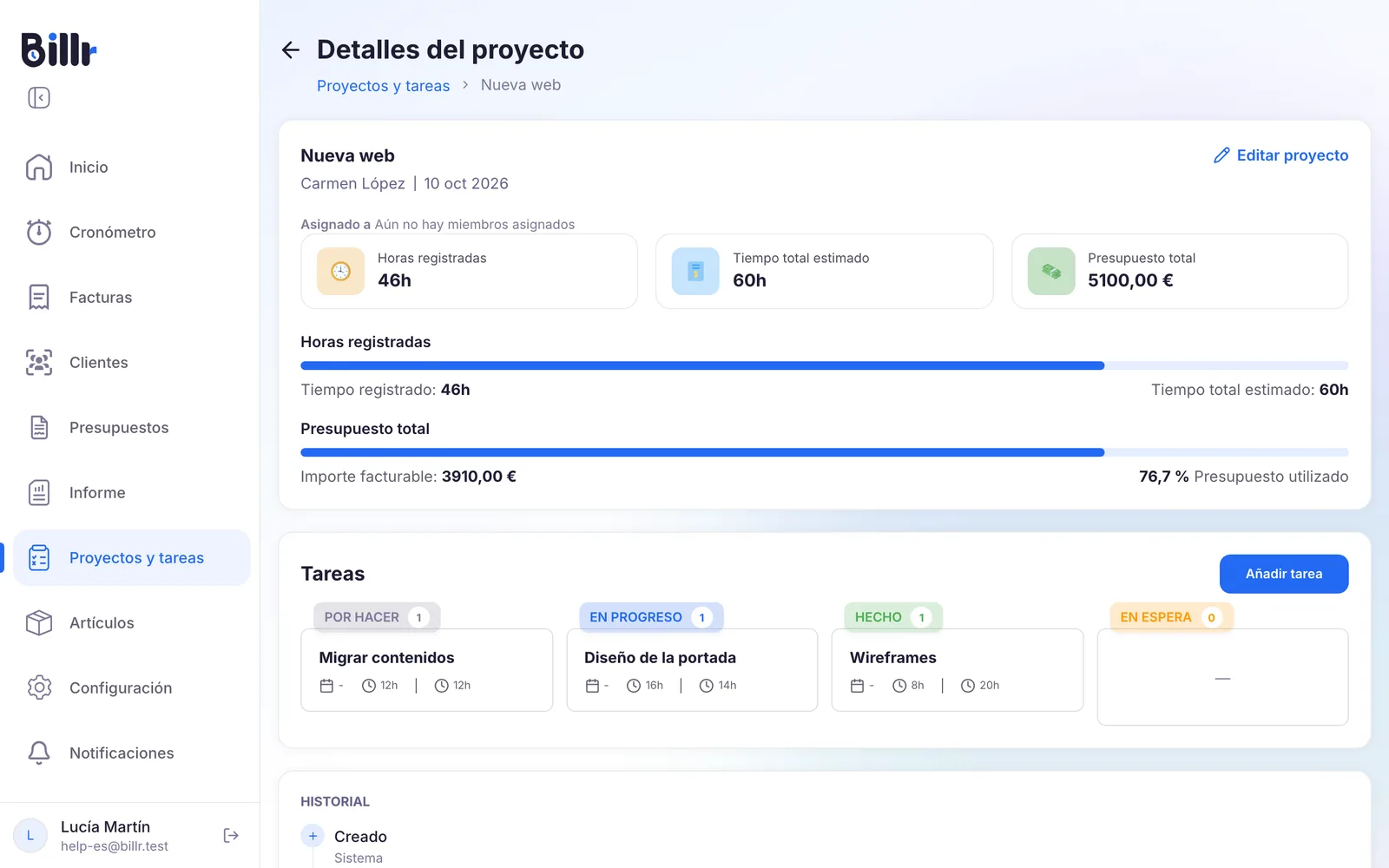Open the Diseño de la portada task card

pyautogui.click(x=692, y=670)
